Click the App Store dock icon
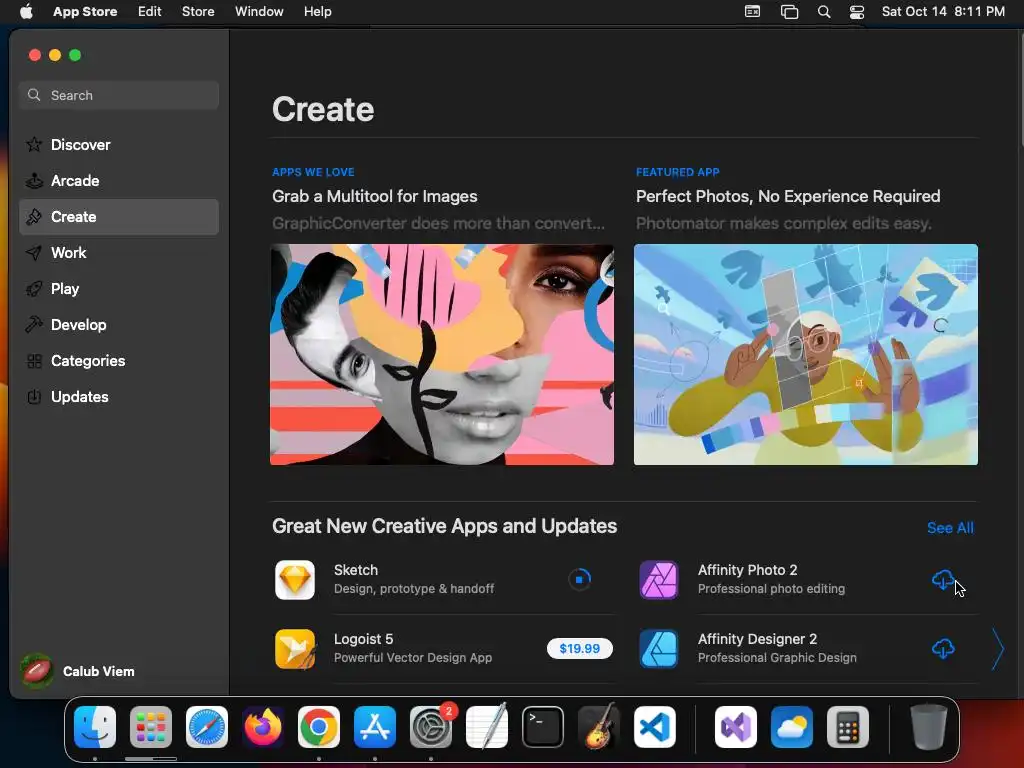Image resolution: width=1024 pixels, height=768 pixels. pos(375,727)
